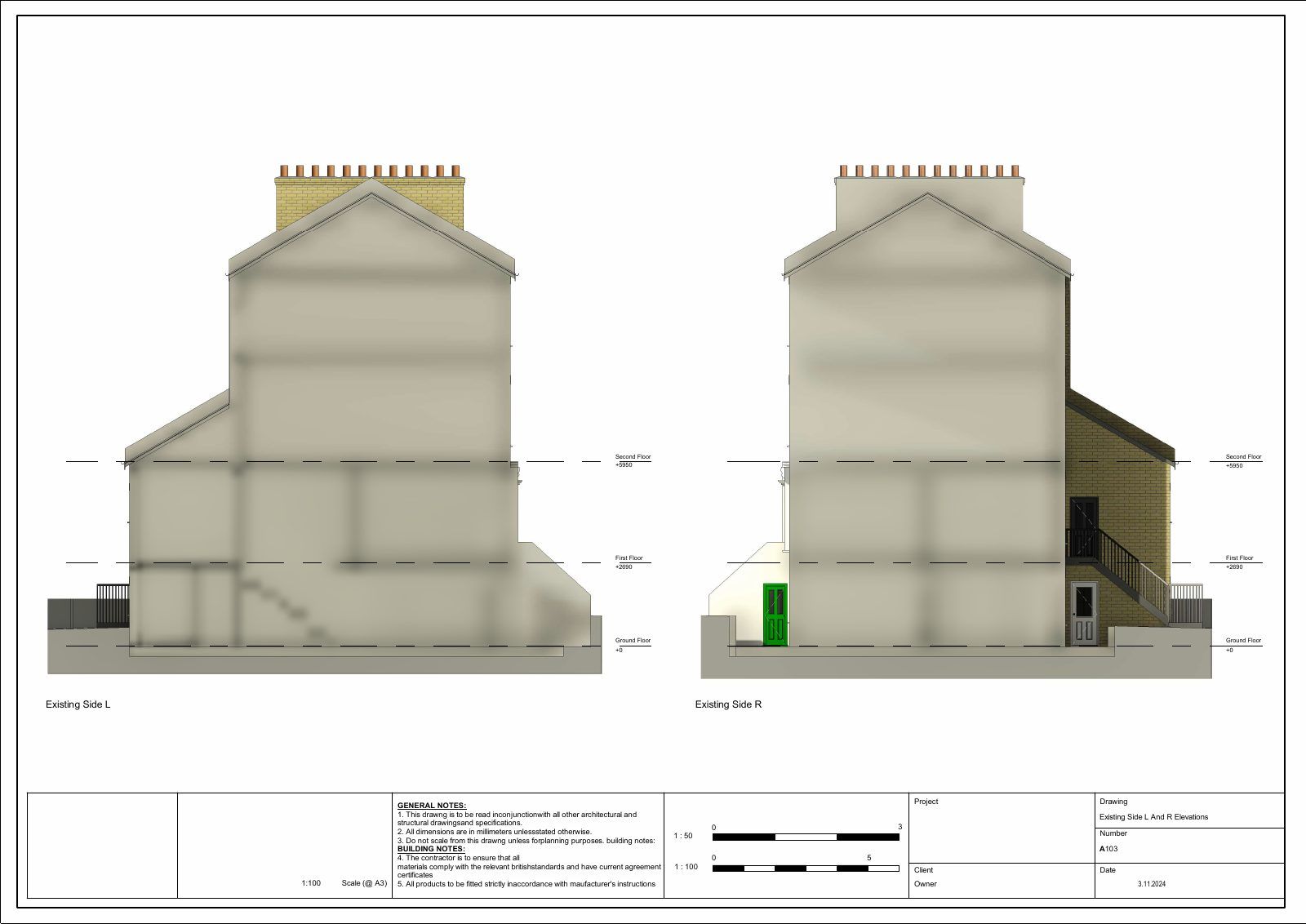Click the "1:100" value beside Scale (@ A3)
Image resolution: width=1306 pixels, height=924 pixels.
[x=311, y=883]
